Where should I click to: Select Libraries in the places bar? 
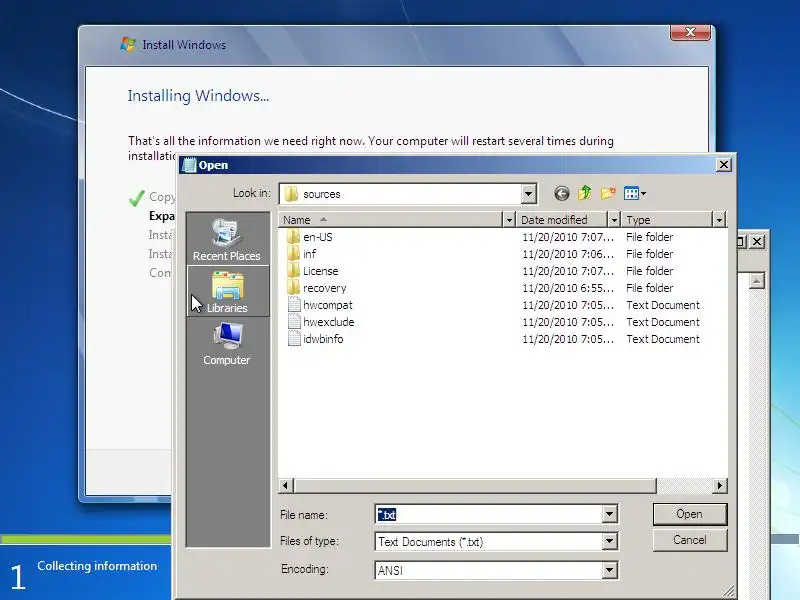pyautogui.click(x=228, y=291)
